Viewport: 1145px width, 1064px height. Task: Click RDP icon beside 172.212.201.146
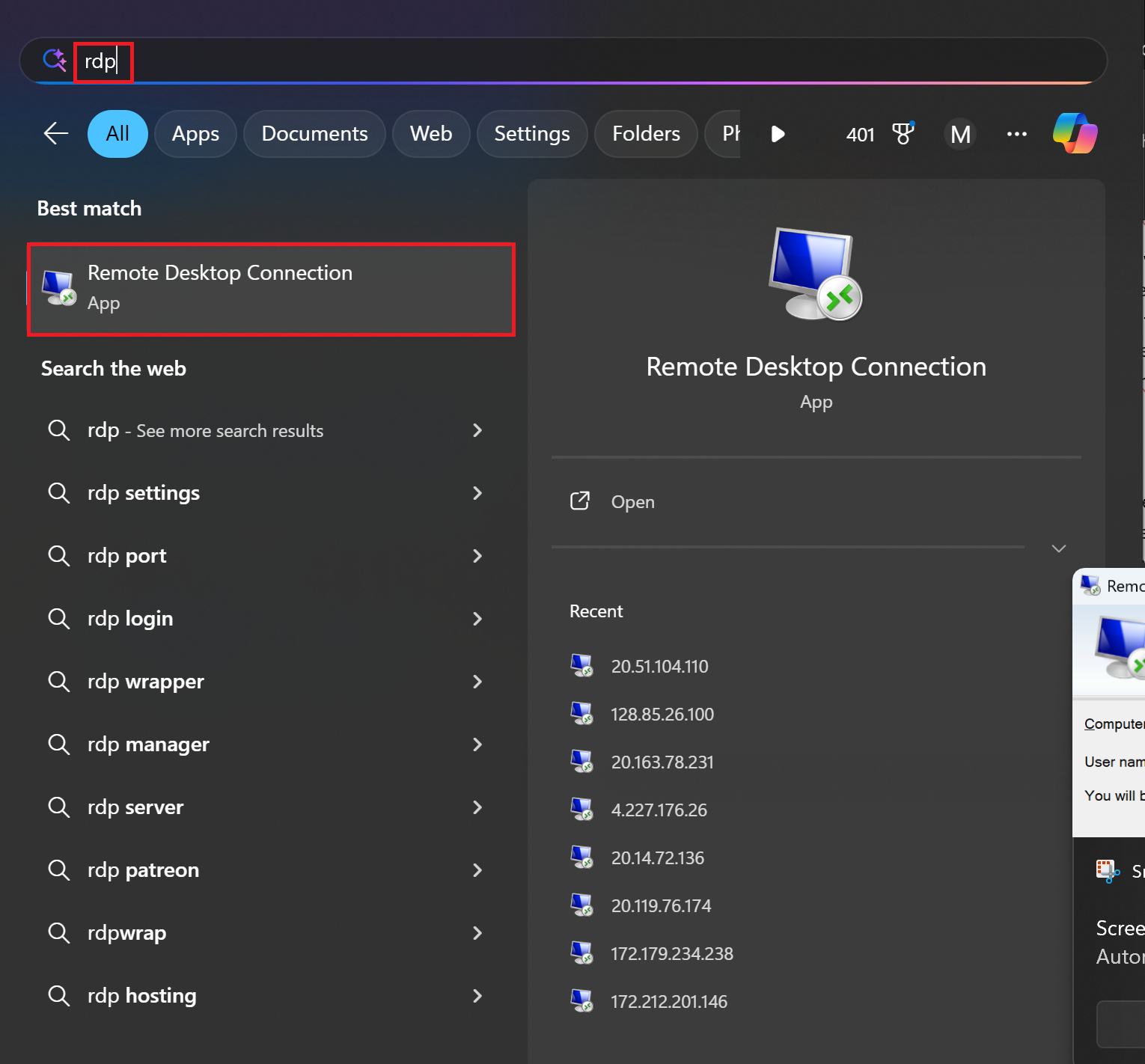581,1000
